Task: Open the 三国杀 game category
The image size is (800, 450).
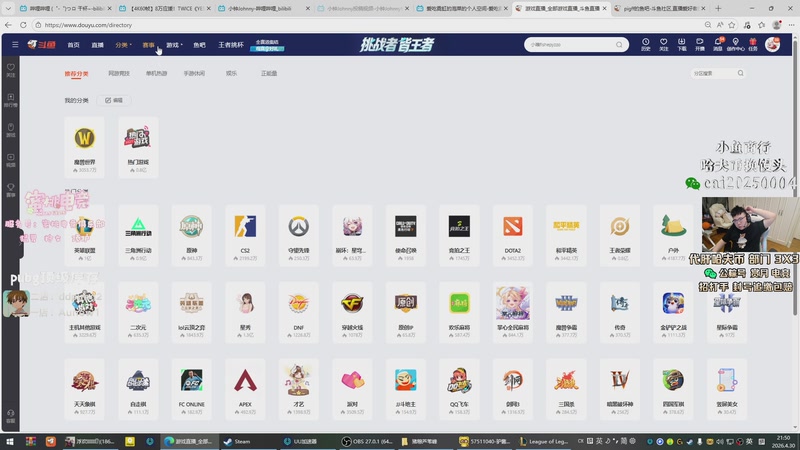Action: coord(566,389)
